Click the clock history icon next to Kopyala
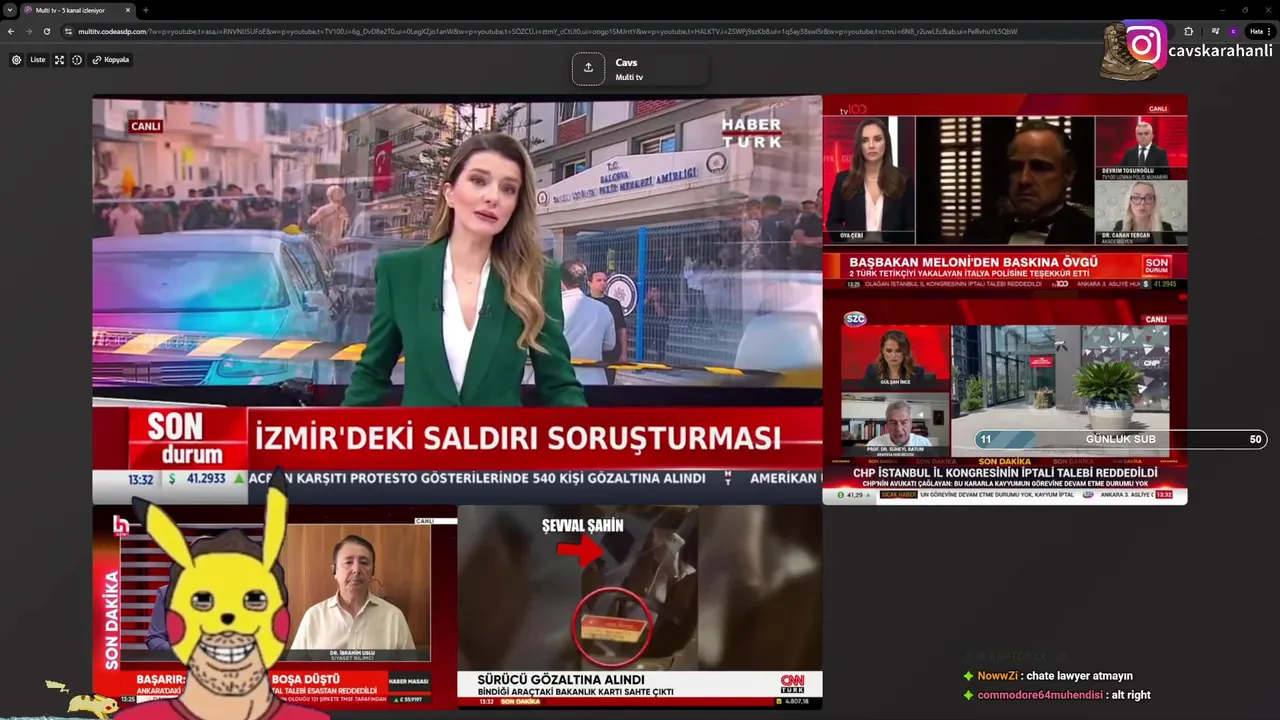 click(x=77, y=60)
